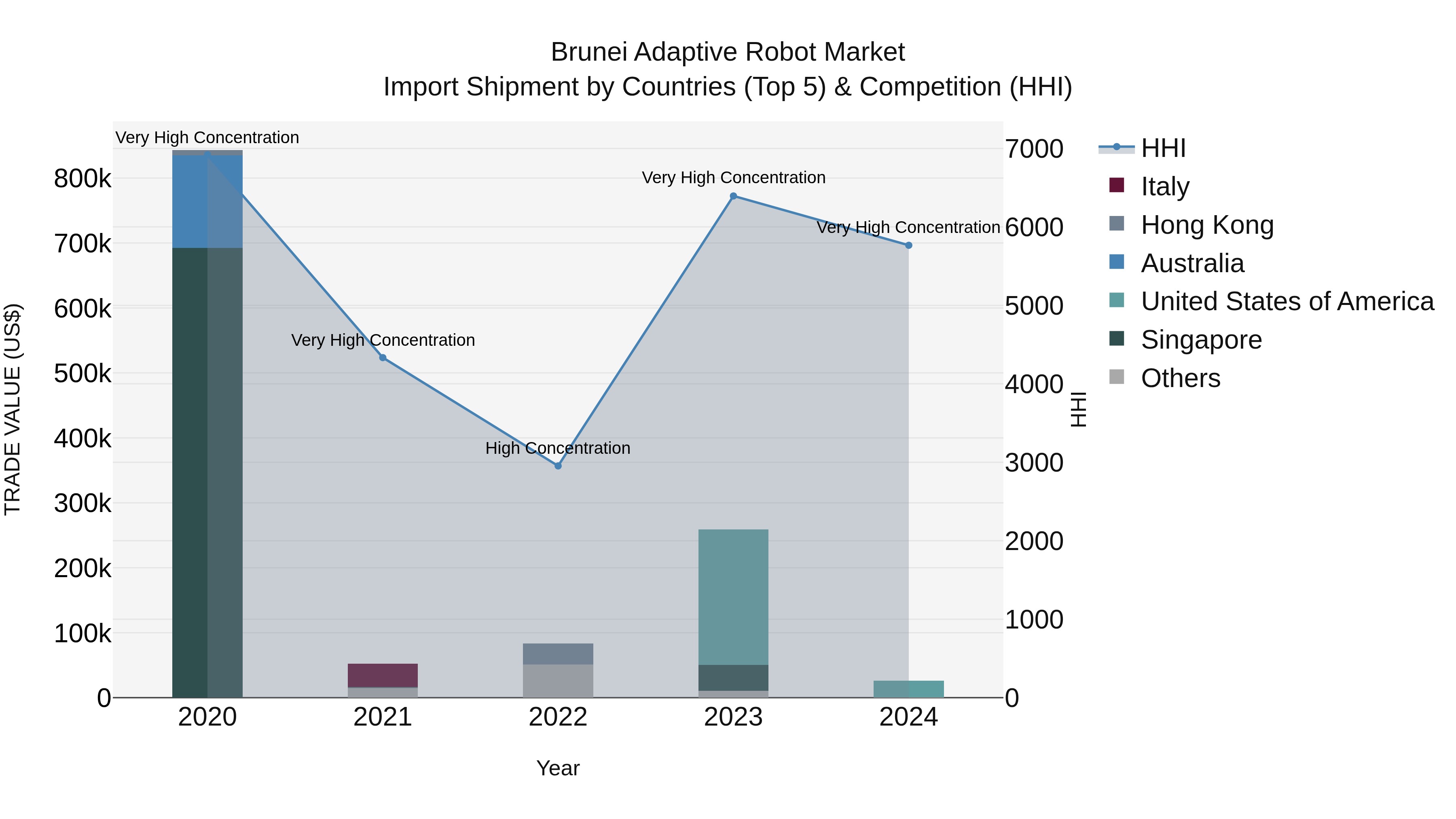
Task: Click the rotated 'HHI' right axis title
Action: (1078, 409)
